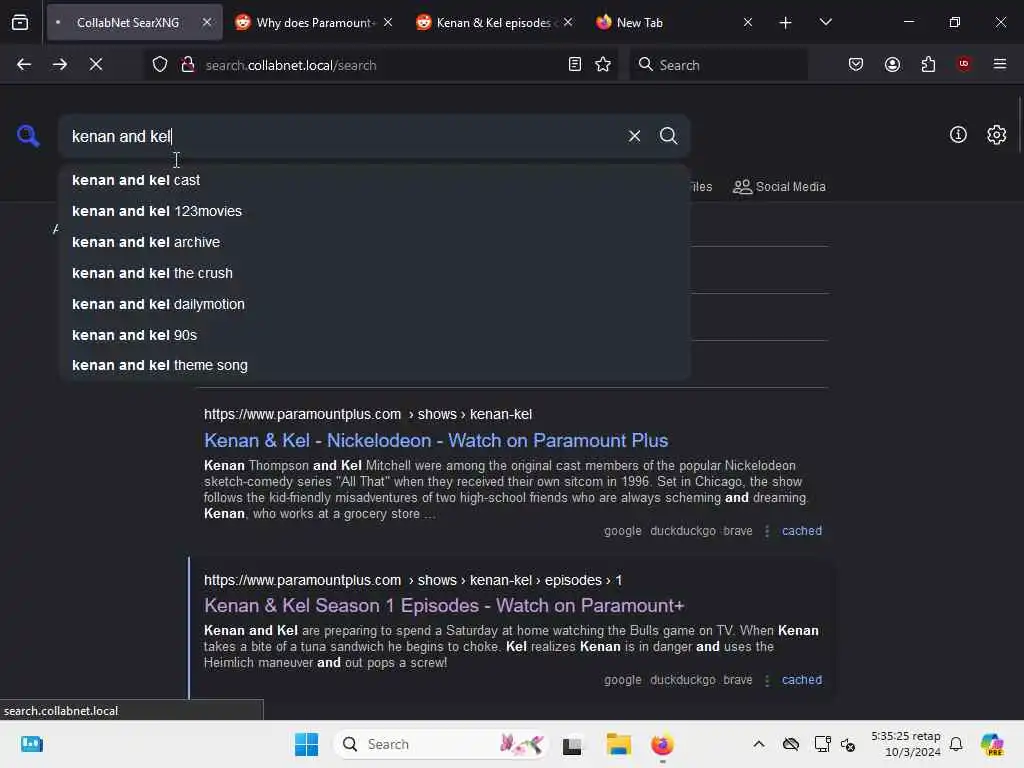The image size is (1024, 768).
Task: Click the address bar URL field
Action: click(379, 65)
